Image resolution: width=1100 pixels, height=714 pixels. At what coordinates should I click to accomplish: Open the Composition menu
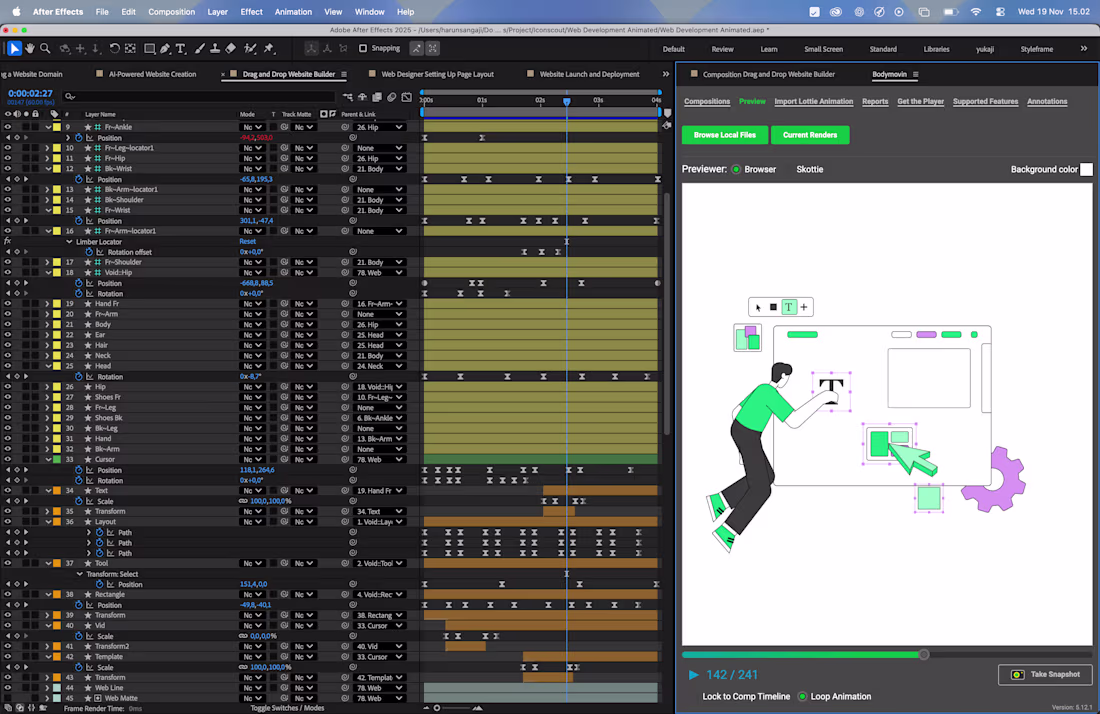click(x=171, y=12)
